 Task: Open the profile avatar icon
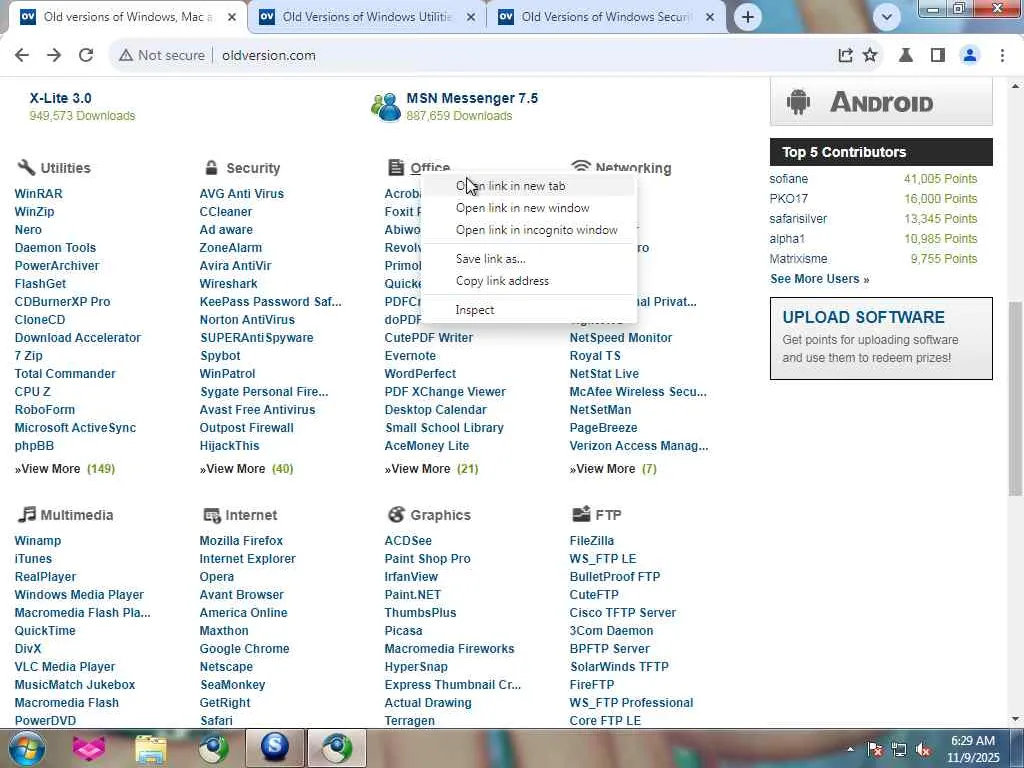970,56
